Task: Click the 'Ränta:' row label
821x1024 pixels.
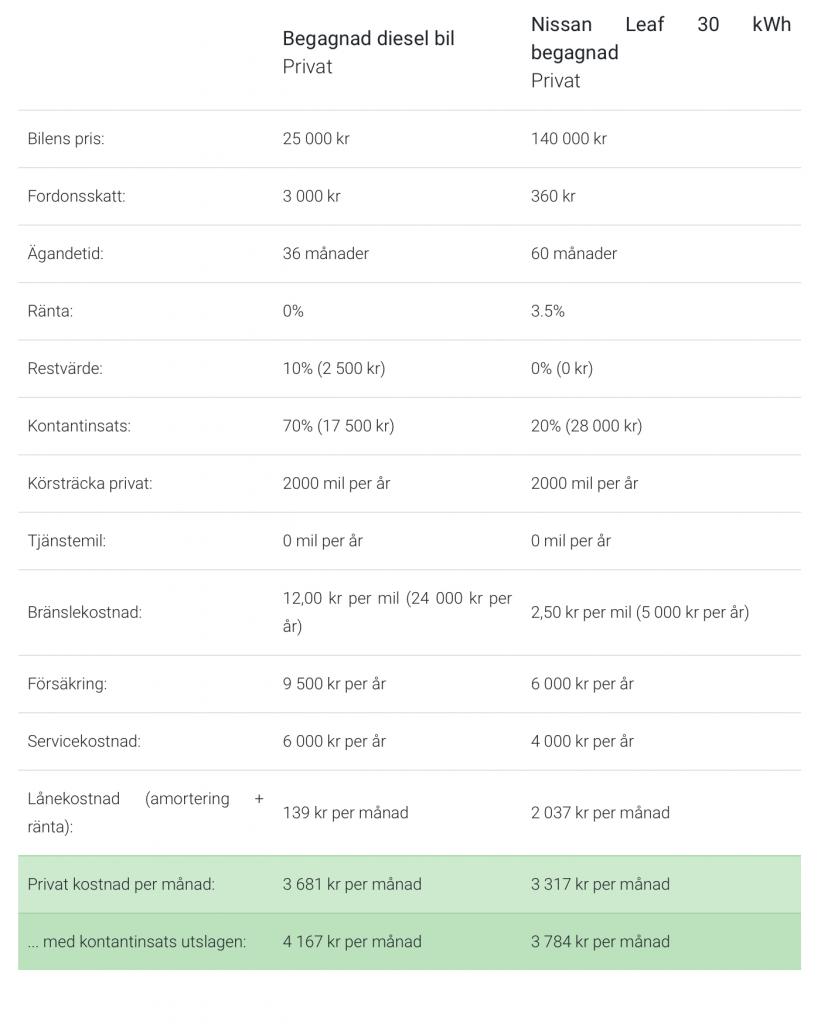Action: coord(50,311)
